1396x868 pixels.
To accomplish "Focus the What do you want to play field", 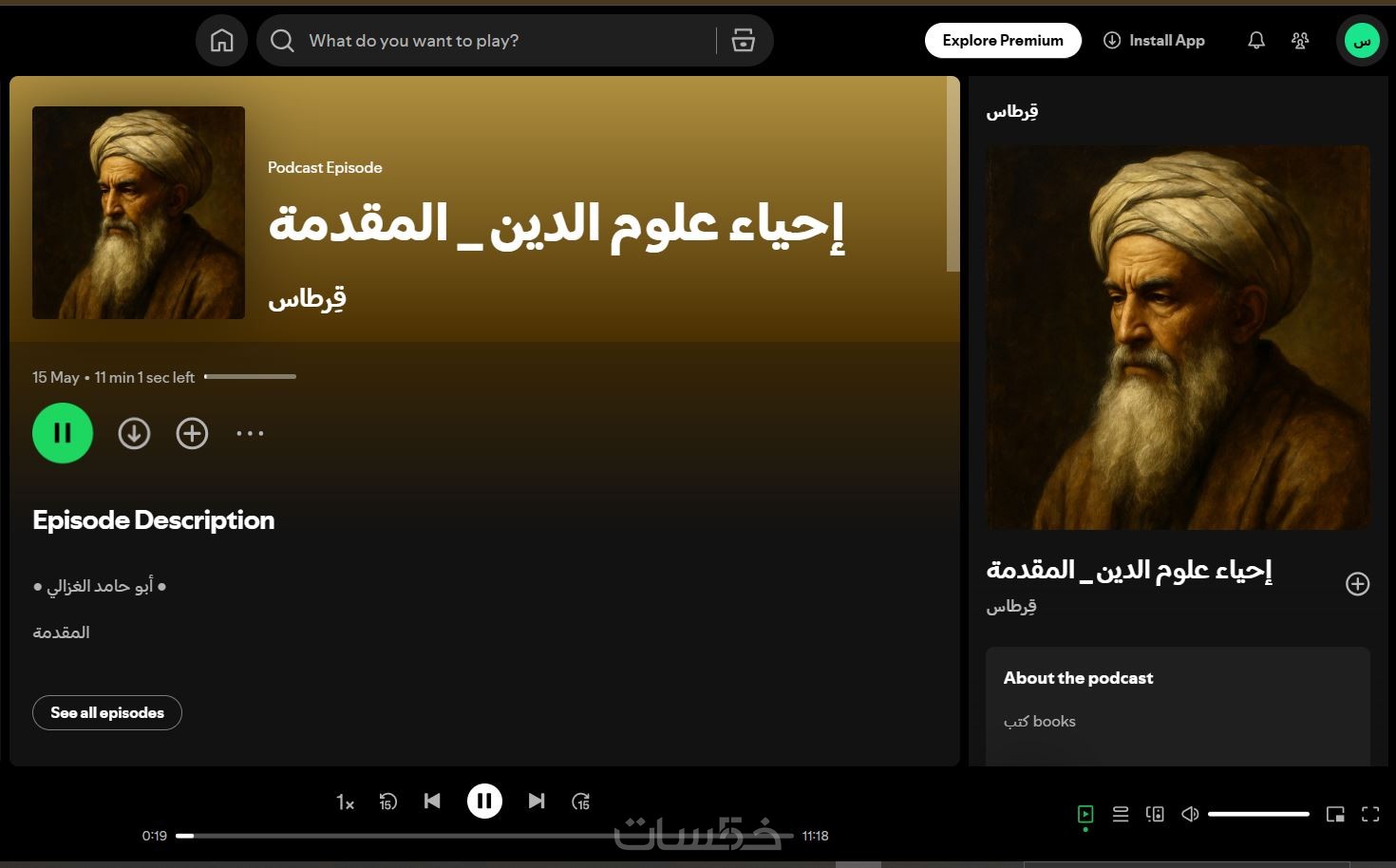I will 508,41.
